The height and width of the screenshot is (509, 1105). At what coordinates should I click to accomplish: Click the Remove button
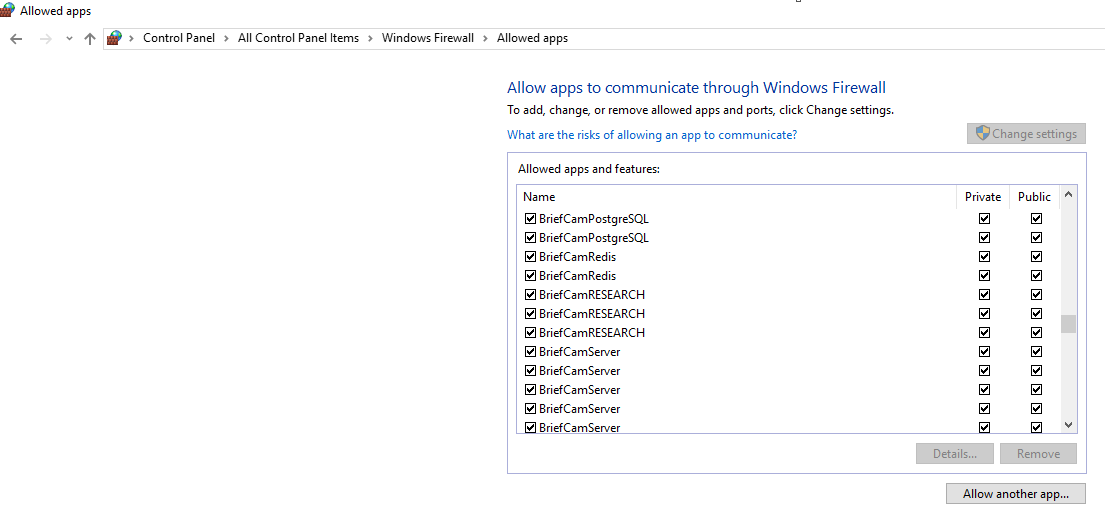(1038, 454)
